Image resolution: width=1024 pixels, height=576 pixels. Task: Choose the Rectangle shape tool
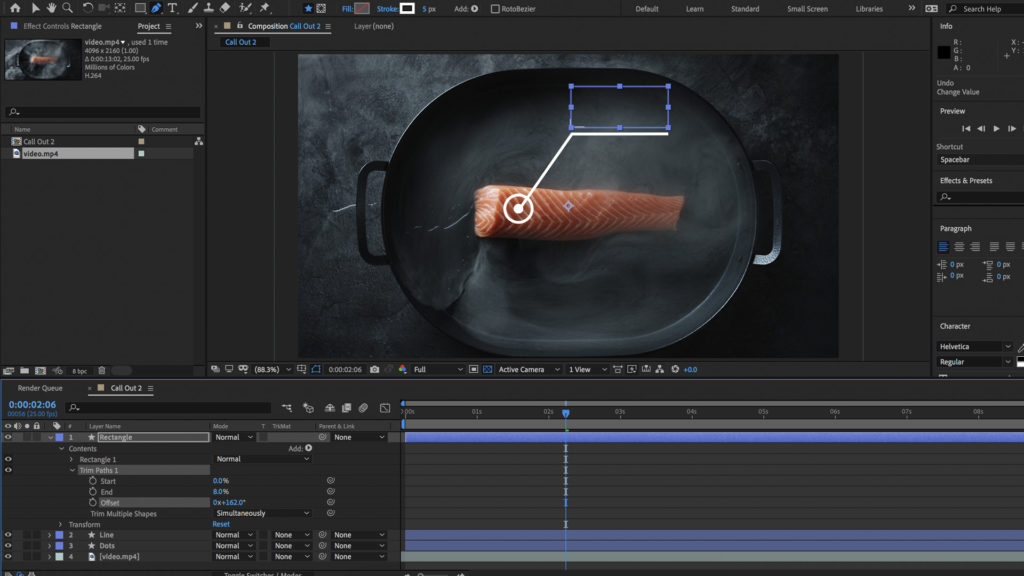click(140, 8)
